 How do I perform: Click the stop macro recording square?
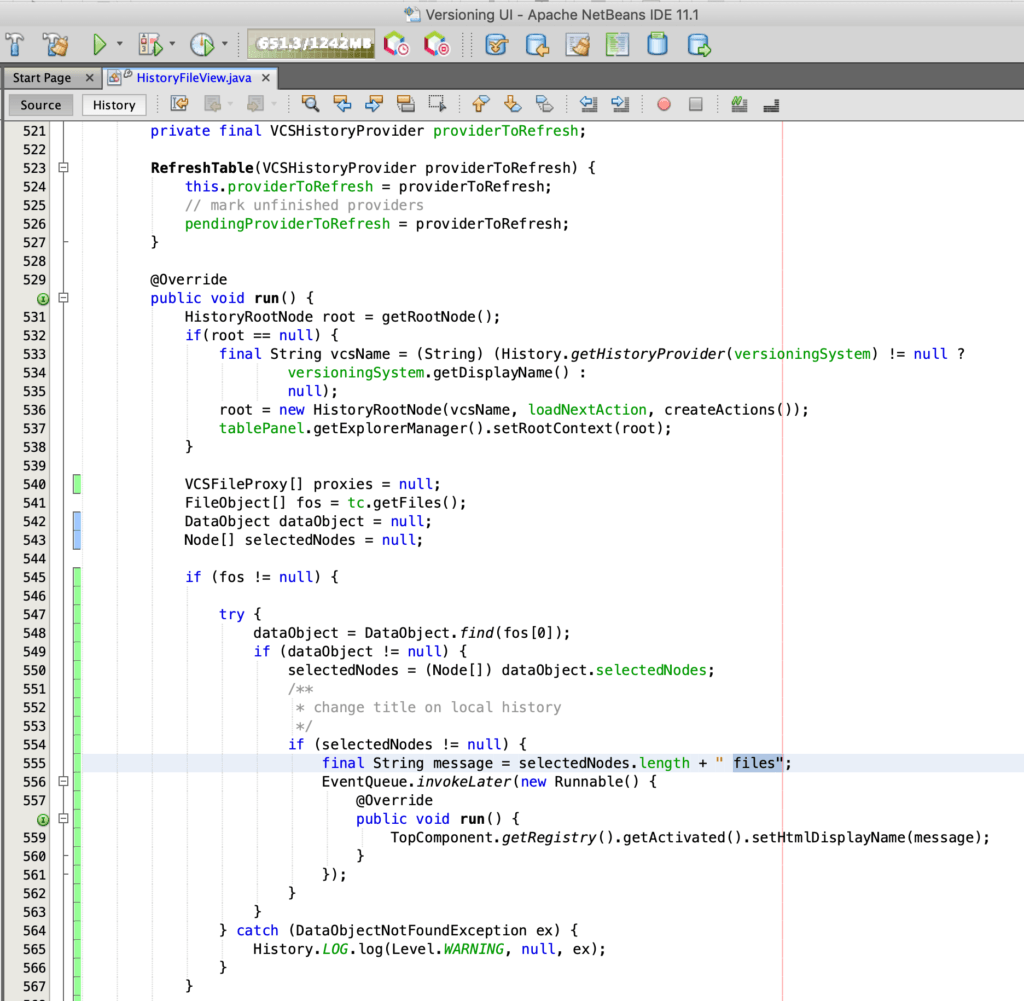[x=696, y=104]
